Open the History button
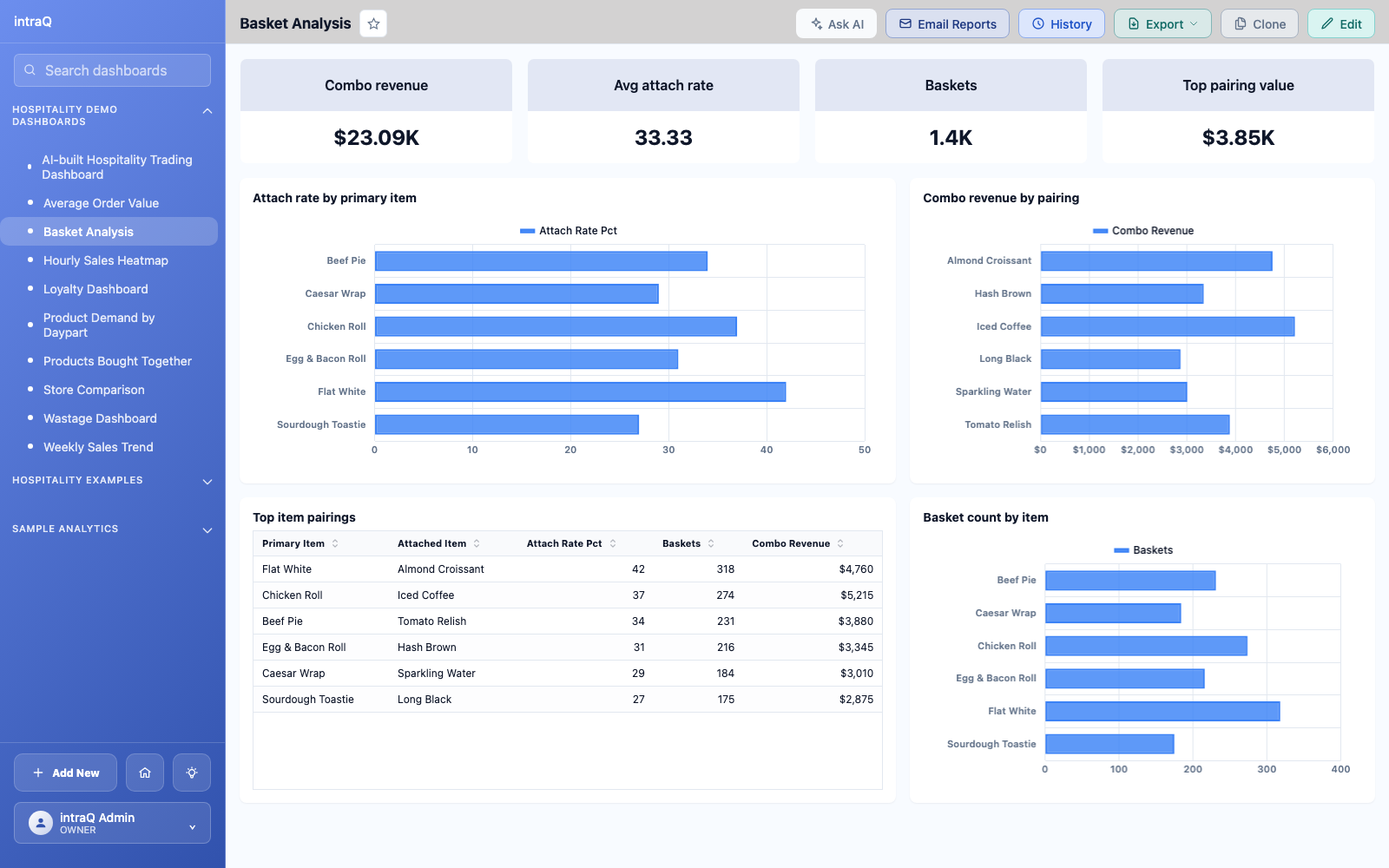Viewport: 1389px width, 868px height. click(x=1062, y=23)
